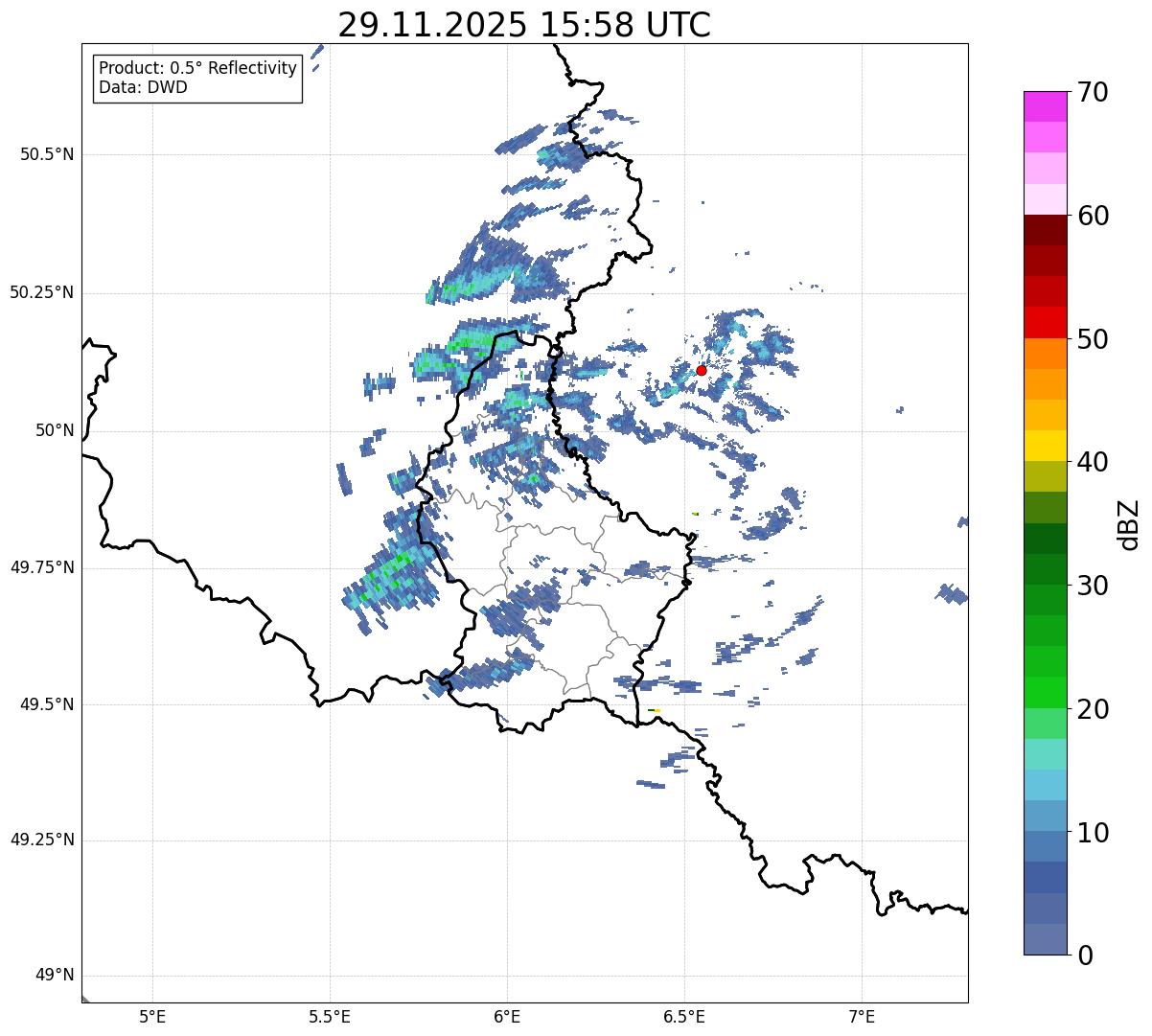This screenshot has width=1152, height=1036.
Task: Click the 5°E longitude label
Action: tap(152, 1016)
